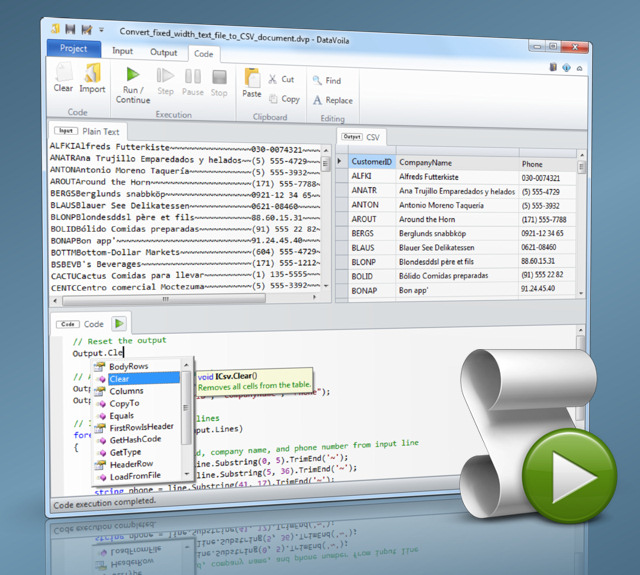Stop the code execution

[219, 84]
